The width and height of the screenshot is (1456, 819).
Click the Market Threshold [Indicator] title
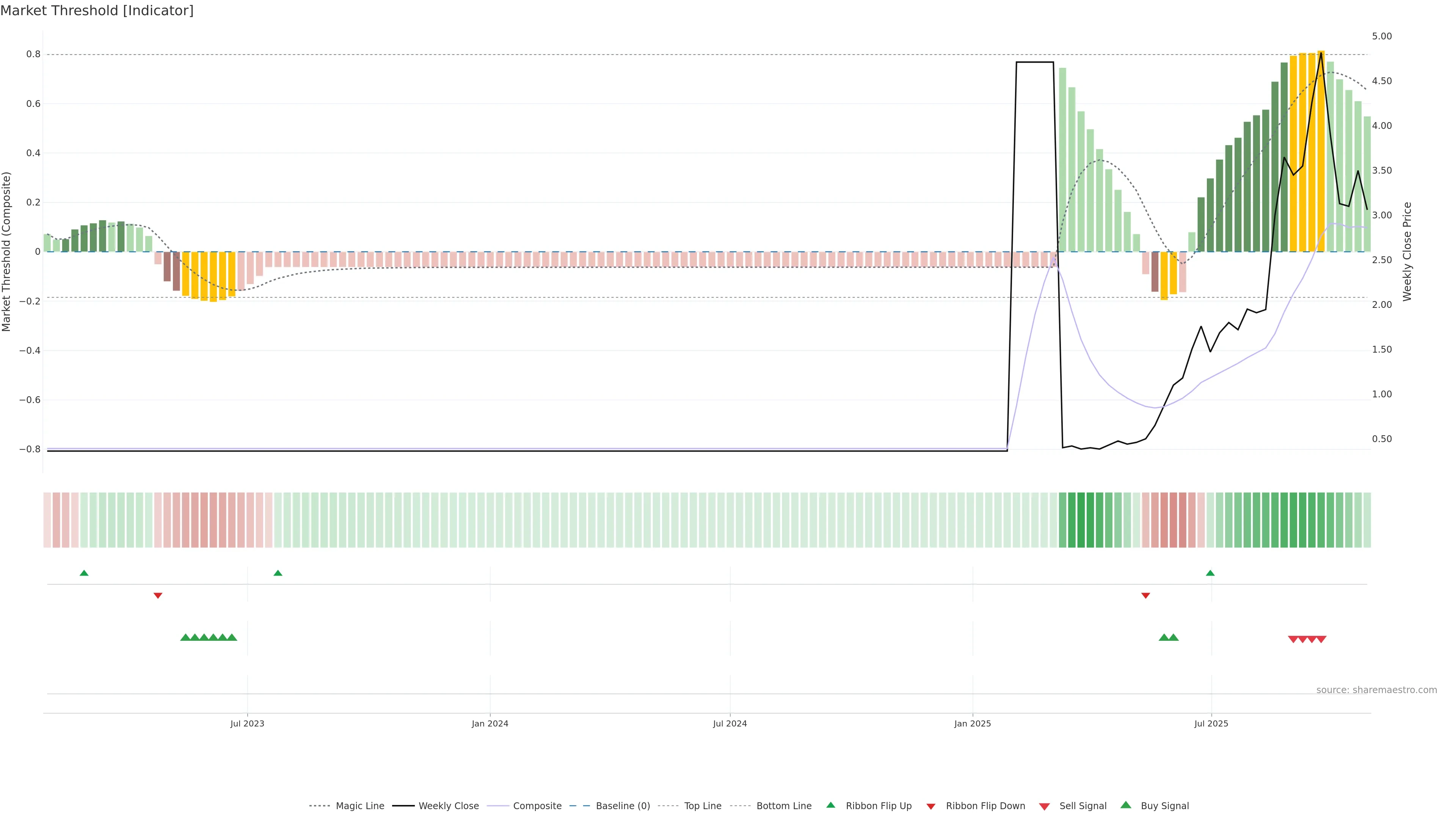tap(97, 11)
